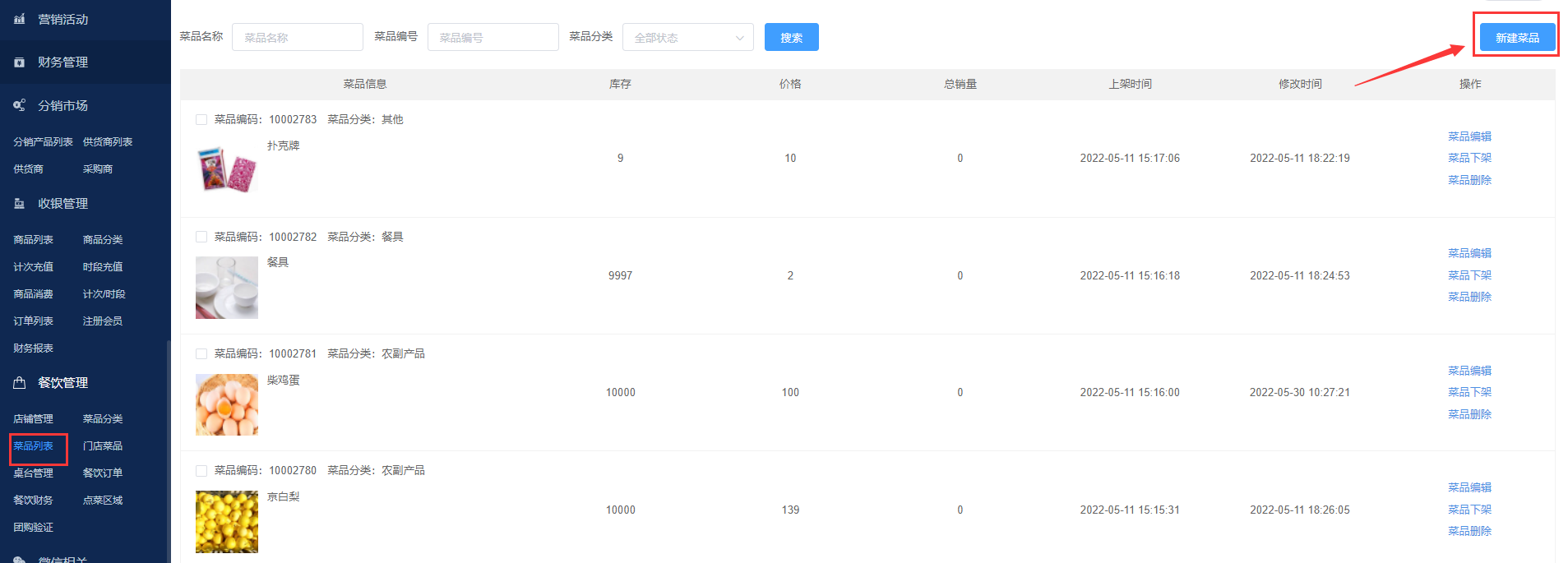
Task: Click the 新建菜品 button
Action: 1516,38
